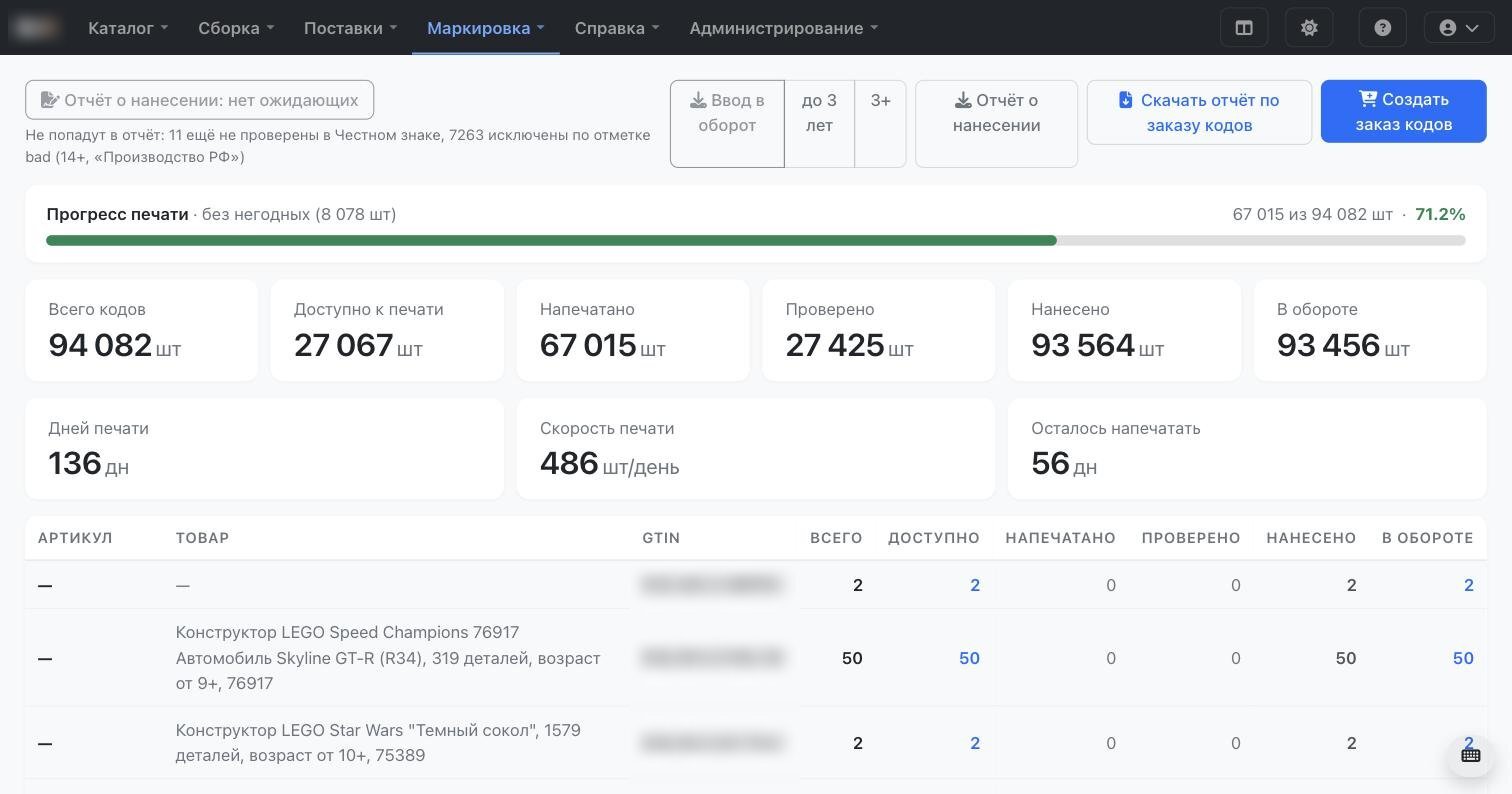Download Отчёт о нанесении report
Screen dimensions: 1512x794
tap(996, 124)
